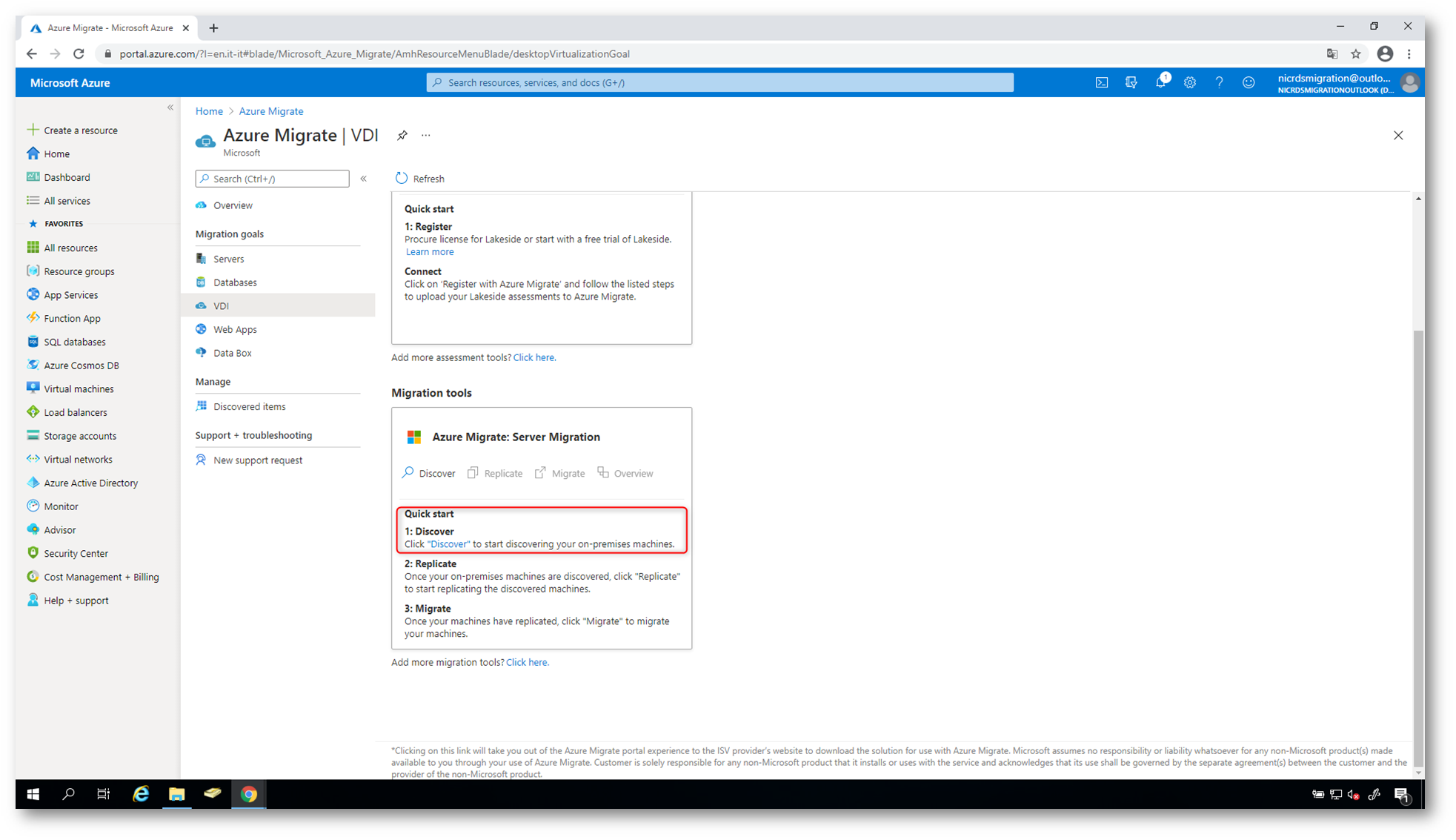Click the resource menu search box

point(272,179)
